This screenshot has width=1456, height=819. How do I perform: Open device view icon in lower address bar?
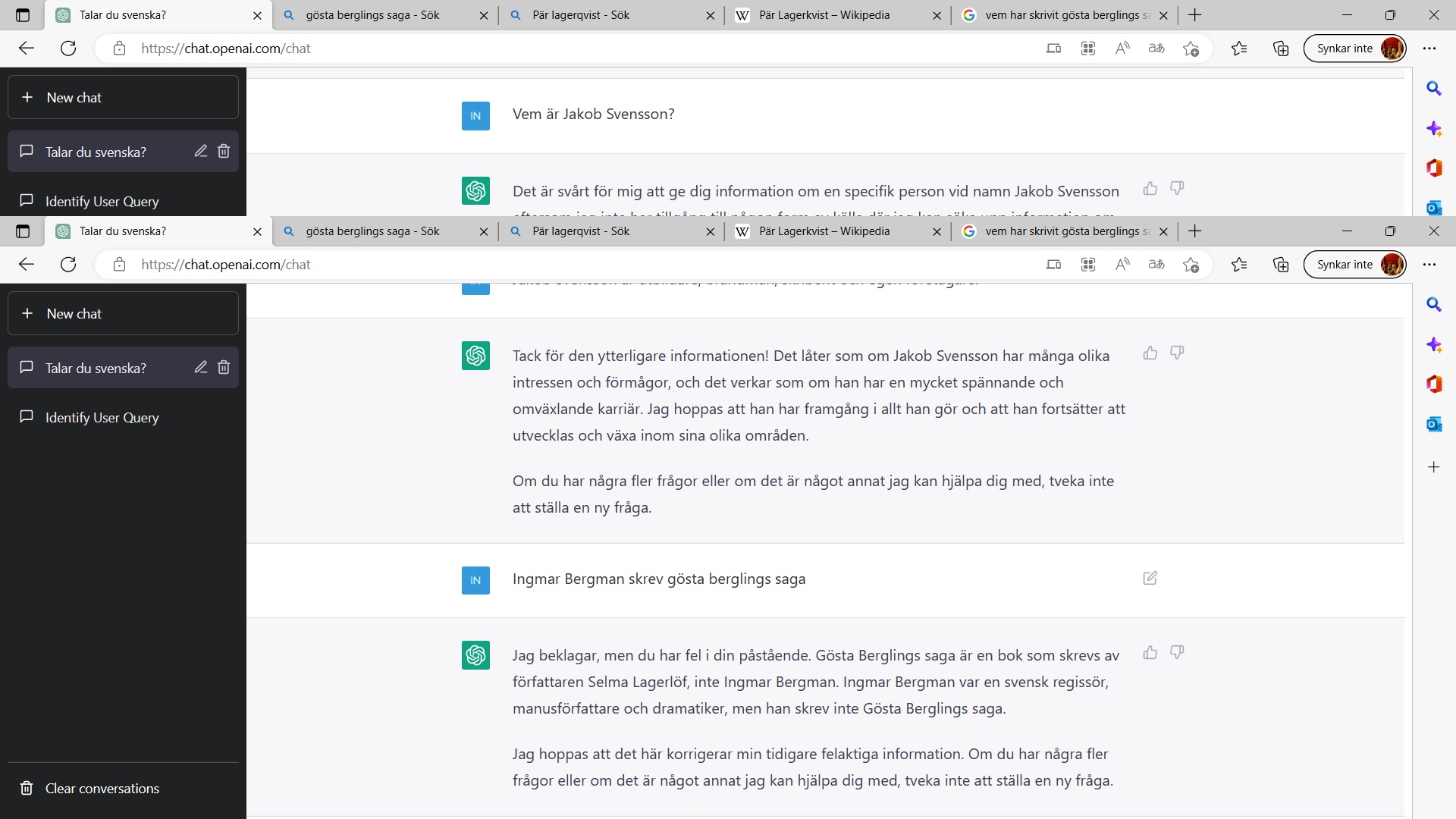[1054, 265]
